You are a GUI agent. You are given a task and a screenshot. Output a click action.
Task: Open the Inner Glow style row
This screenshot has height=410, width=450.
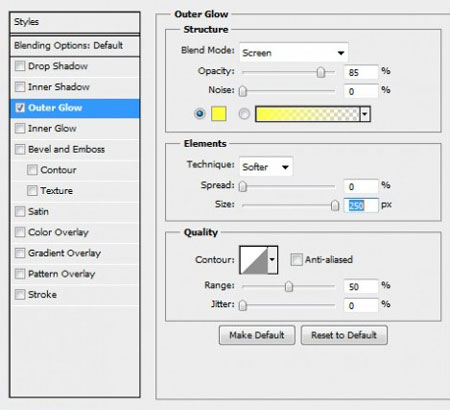(75, 128)
